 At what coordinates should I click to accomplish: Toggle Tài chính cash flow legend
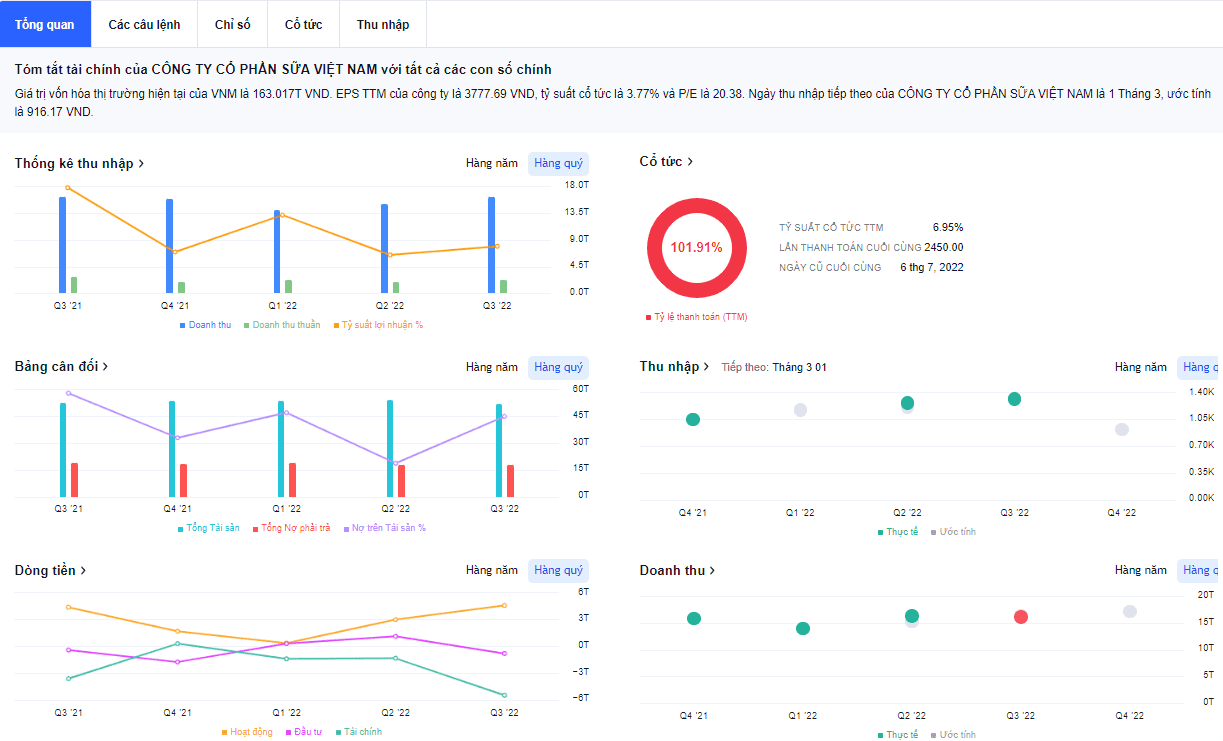[x=358, y=732]
